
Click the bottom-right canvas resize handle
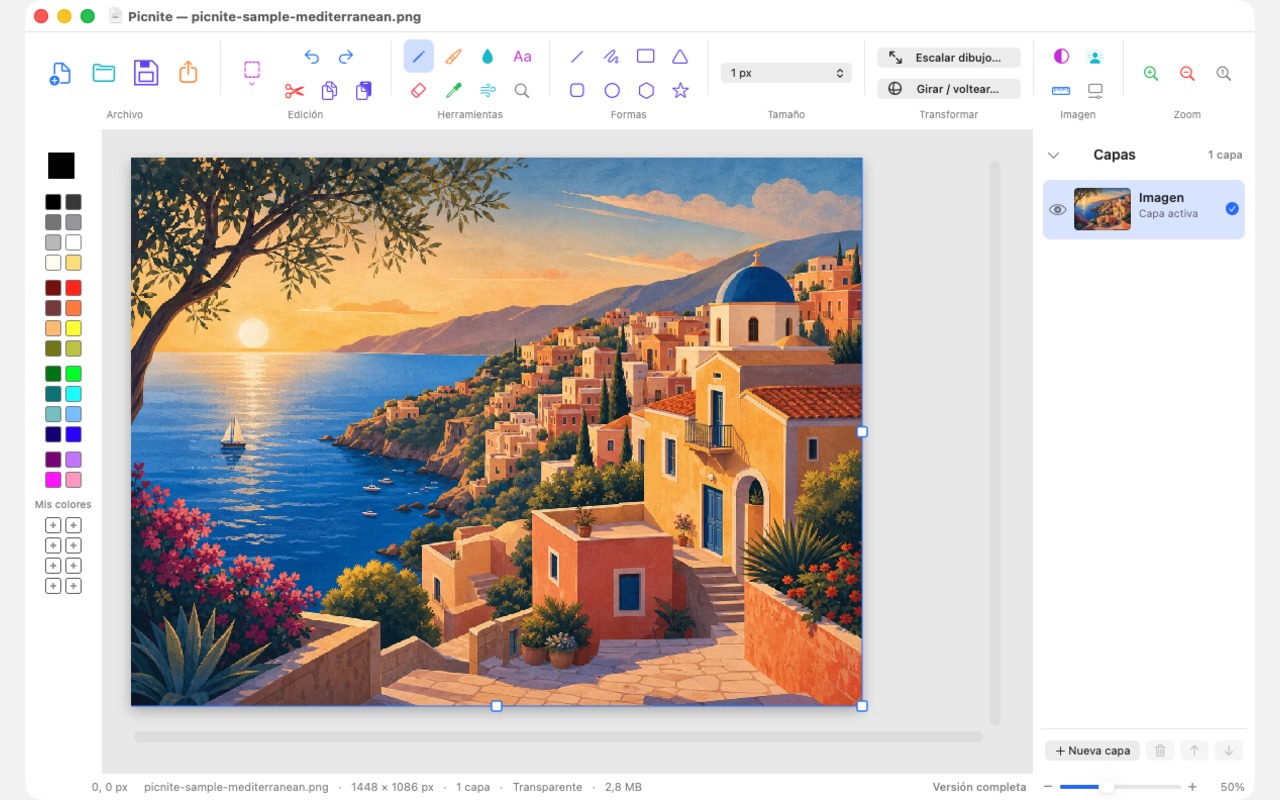coord(862,706)
